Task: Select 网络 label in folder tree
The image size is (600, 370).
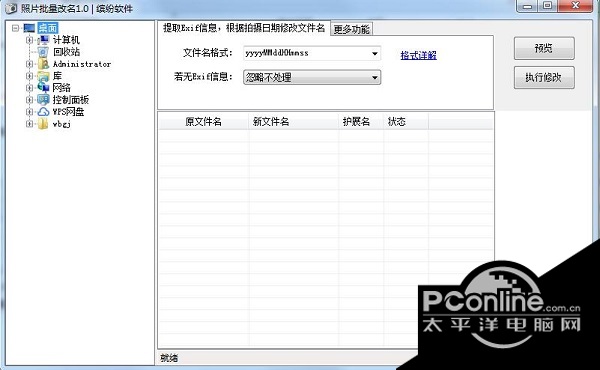Action: (62, 88)
